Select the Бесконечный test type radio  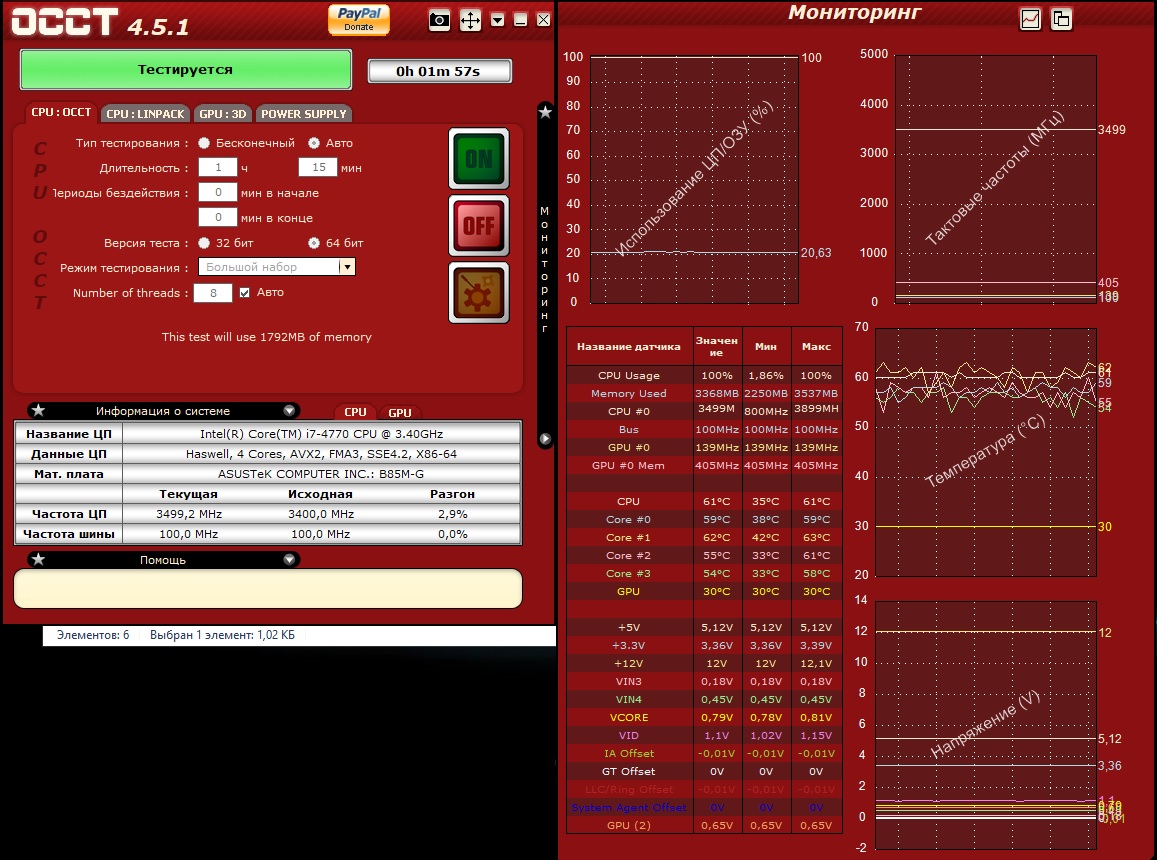(x=204, y=143)
